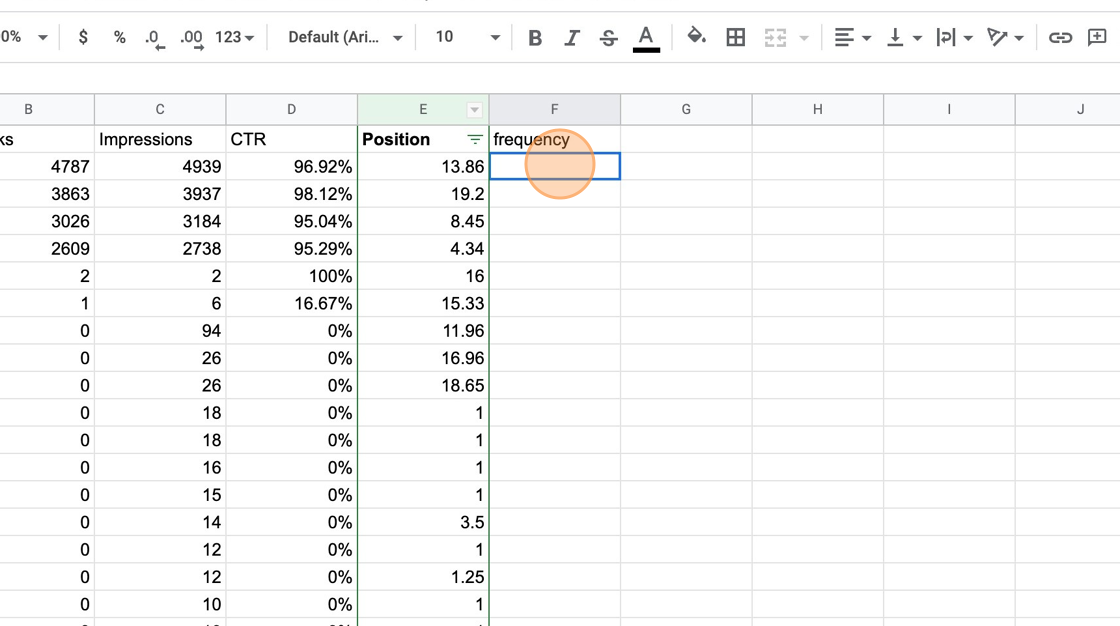
Task: Open the borders menu
Action: pyautogui.click(x=735, y=37)
